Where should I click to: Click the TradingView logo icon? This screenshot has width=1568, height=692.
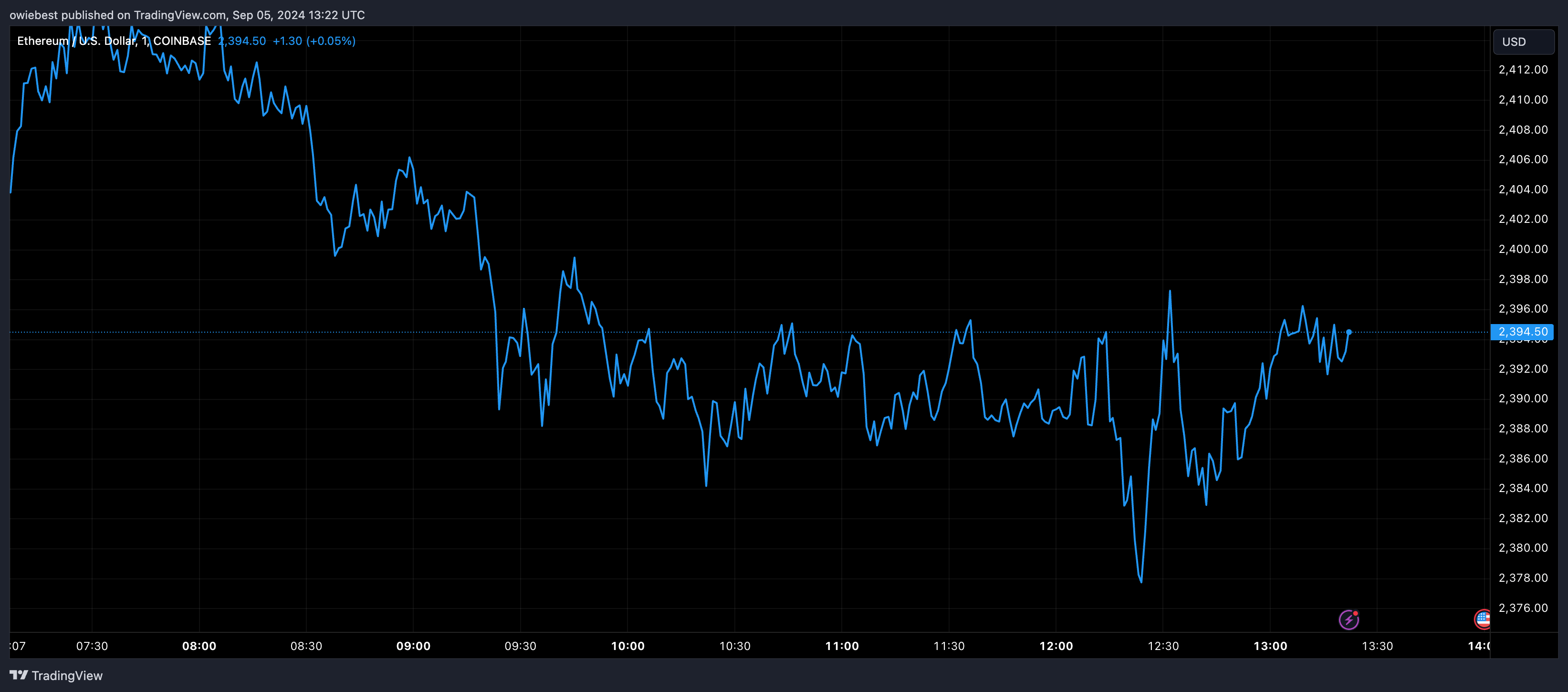click(19, 675)
